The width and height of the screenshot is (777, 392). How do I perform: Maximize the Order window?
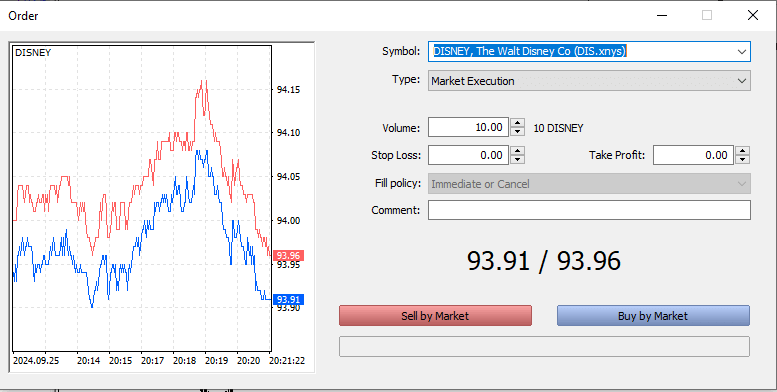coord(707,15)
